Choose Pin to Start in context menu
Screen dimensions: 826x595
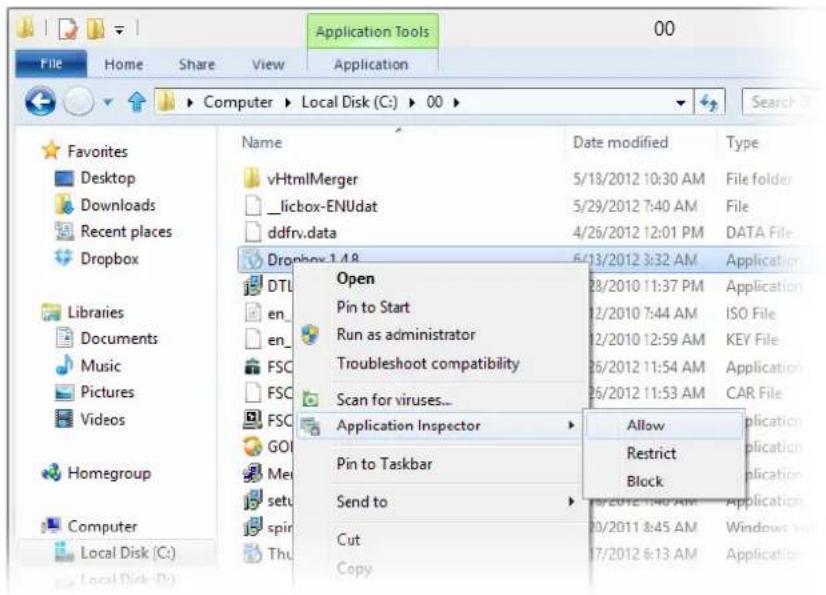373,307
